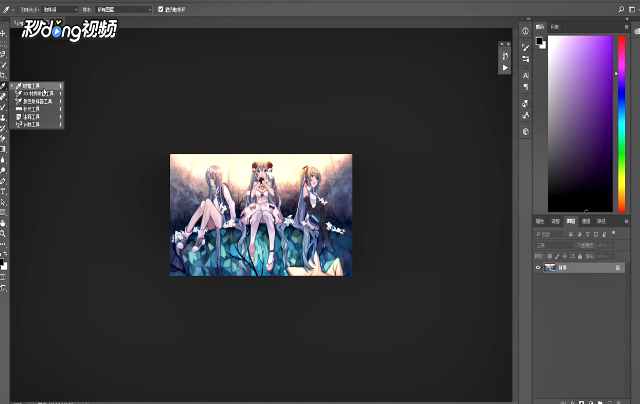The height and width of the screenshot is (404, 640).
Task: Choose Color Sampler Tool from the flyout
Action: point(37,101)
